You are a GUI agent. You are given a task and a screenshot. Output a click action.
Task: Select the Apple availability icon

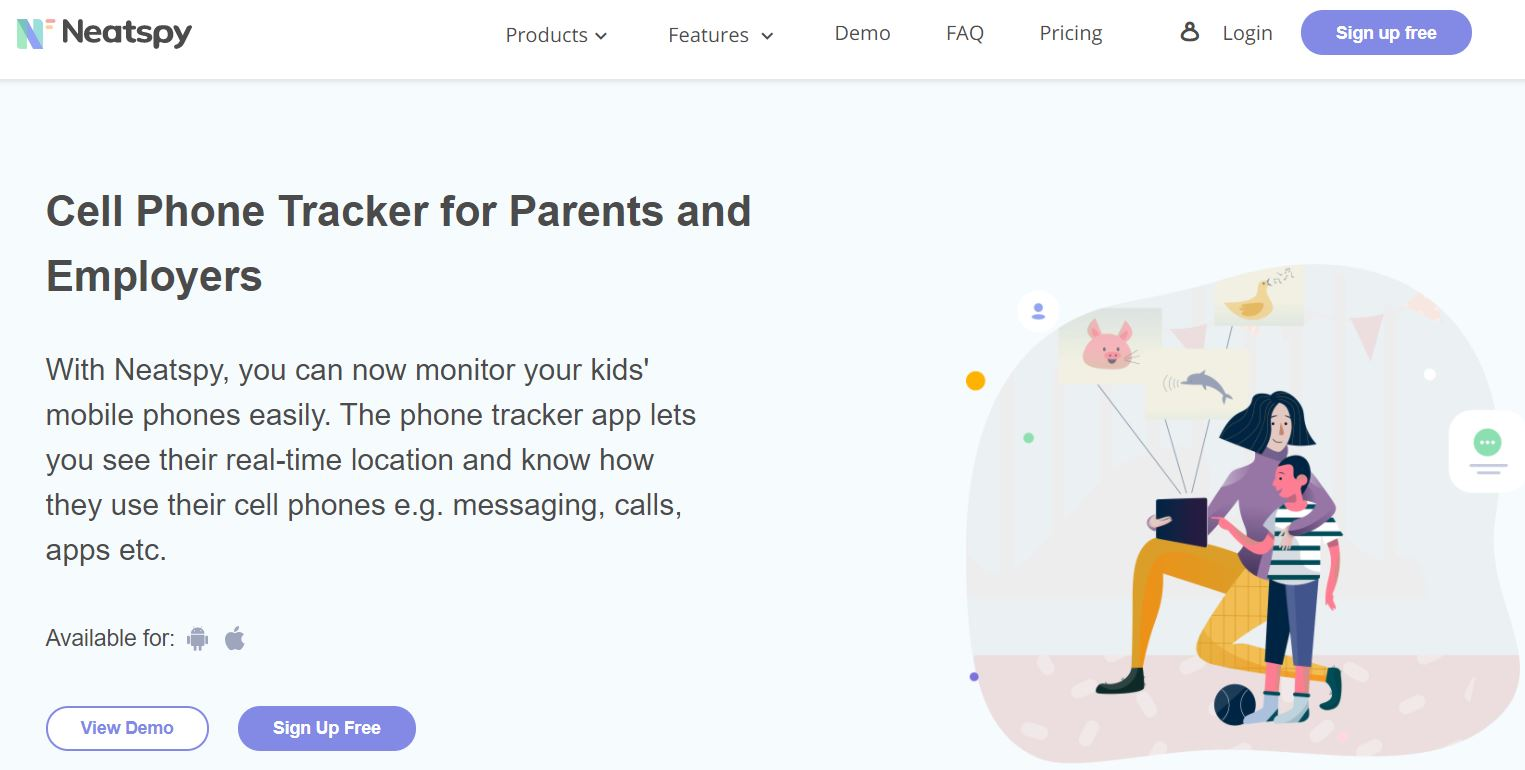(234, 637)
